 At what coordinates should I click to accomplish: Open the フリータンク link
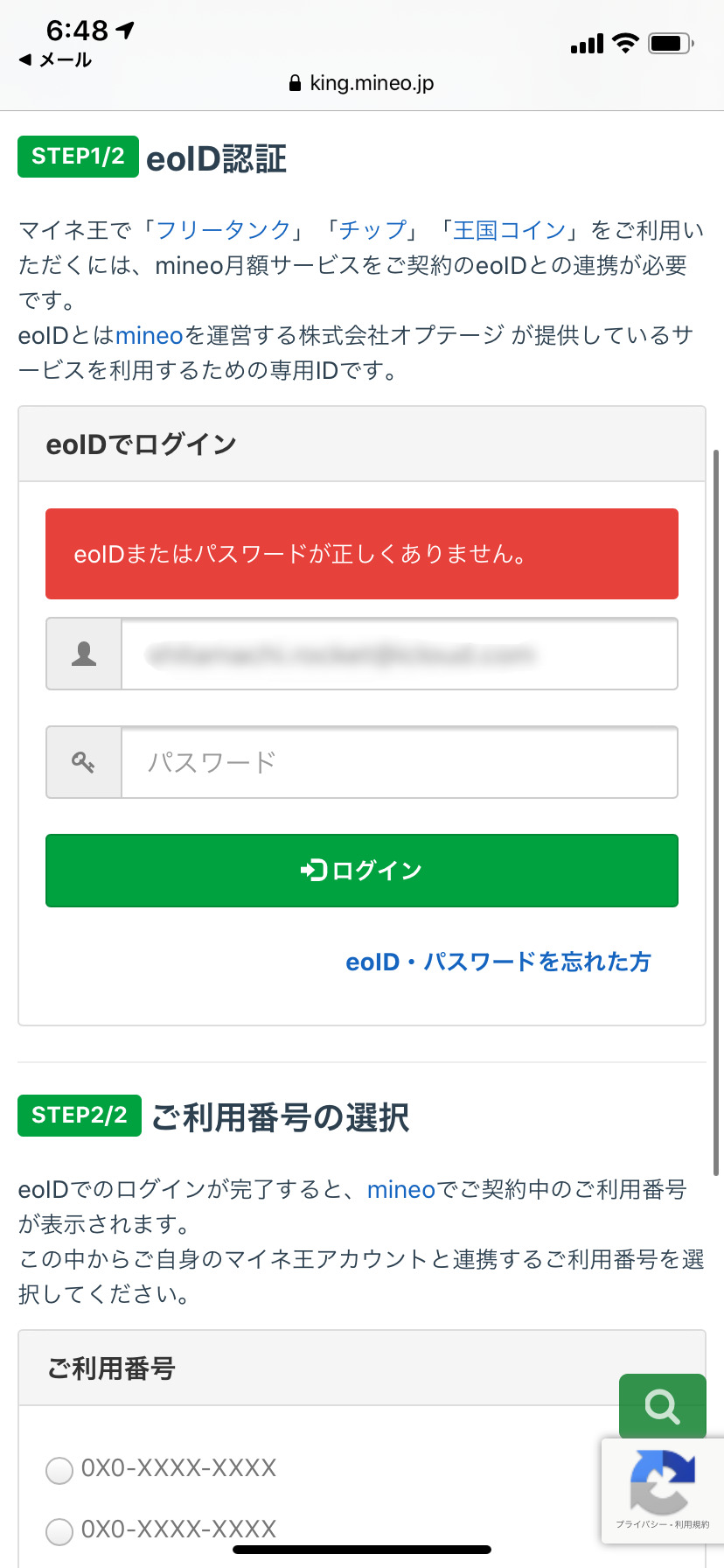pyautogui.click(x=224, y=230)
